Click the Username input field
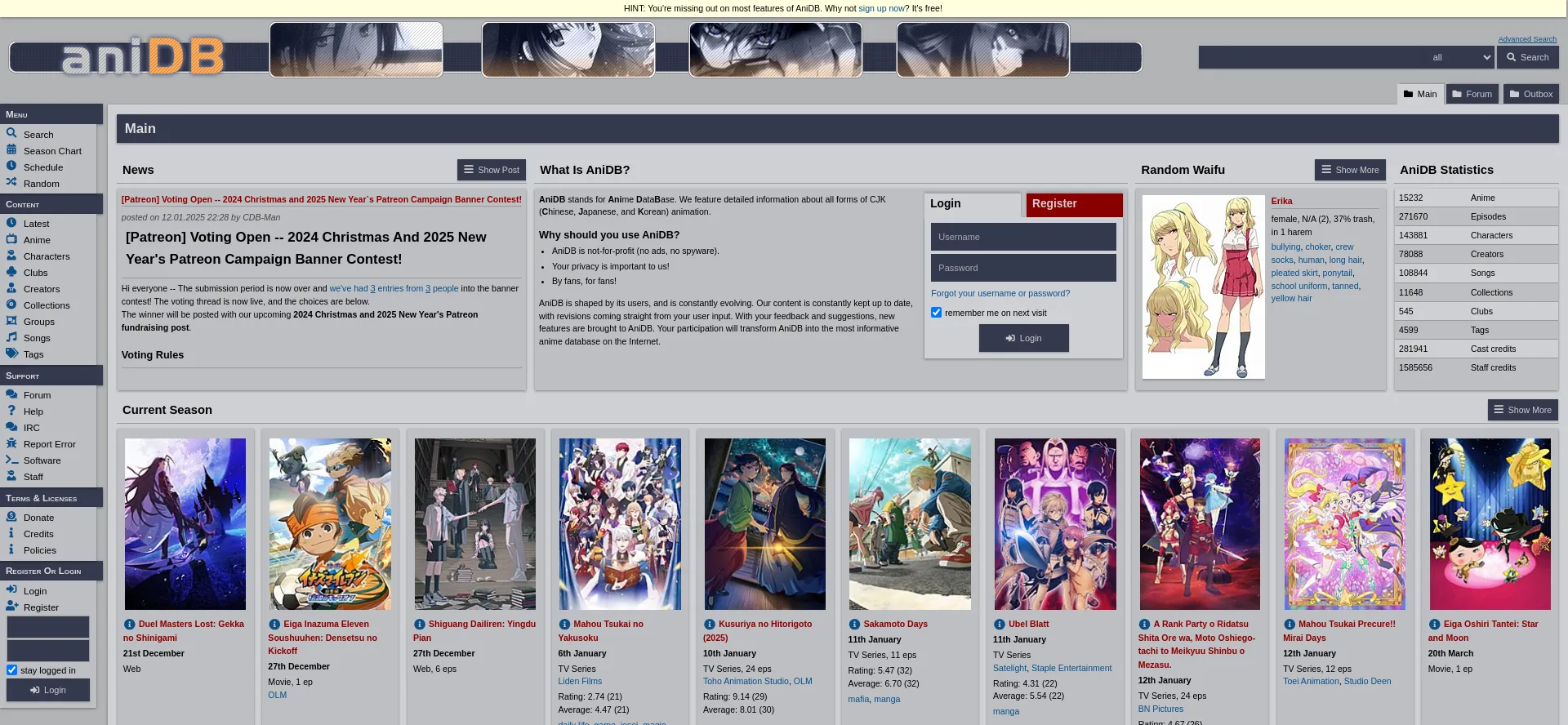This screenshot has height=725, width=1568. [1023, 237]
